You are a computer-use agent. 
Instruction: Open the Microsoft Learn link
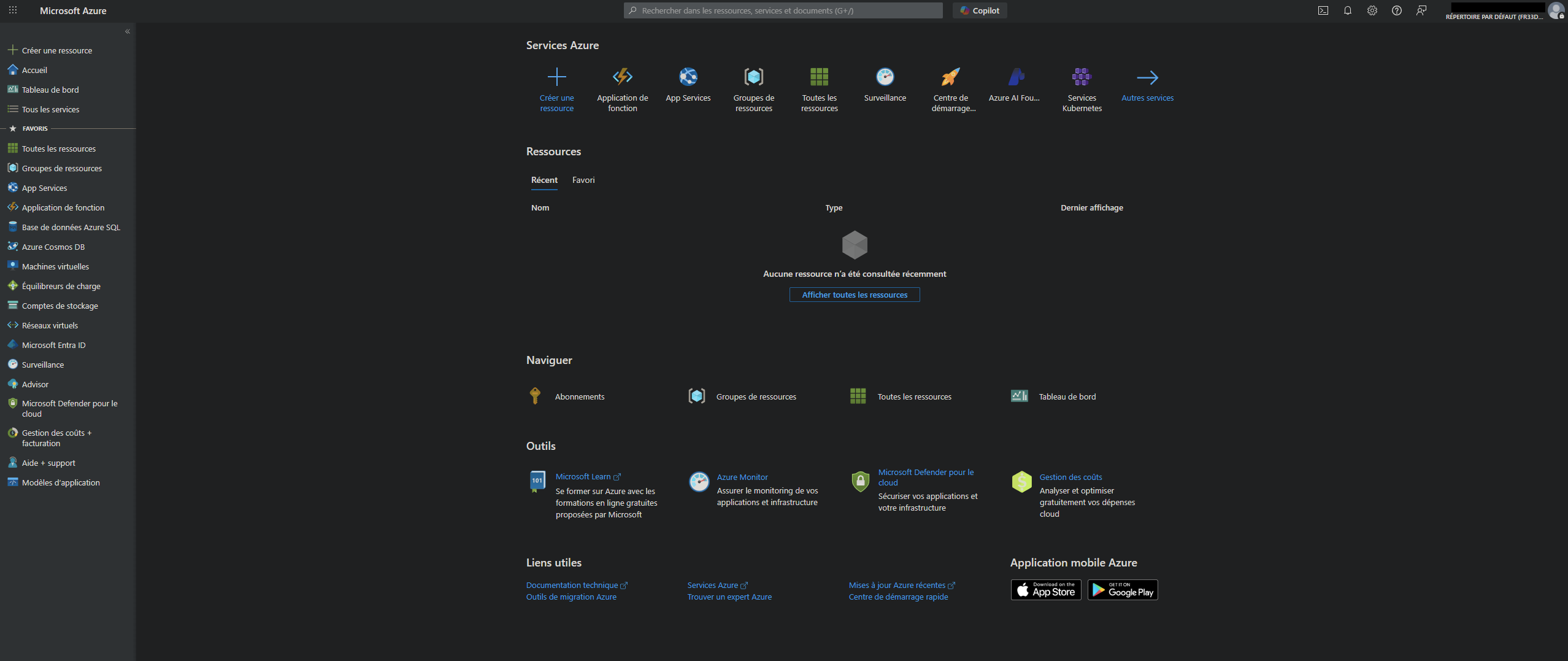tap(583, 477)
